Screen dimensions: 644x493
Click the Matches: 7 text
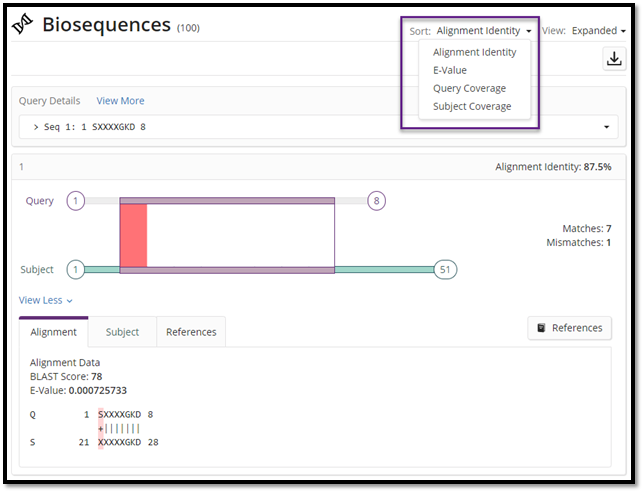pyautogui.click(x=586, y=228)
